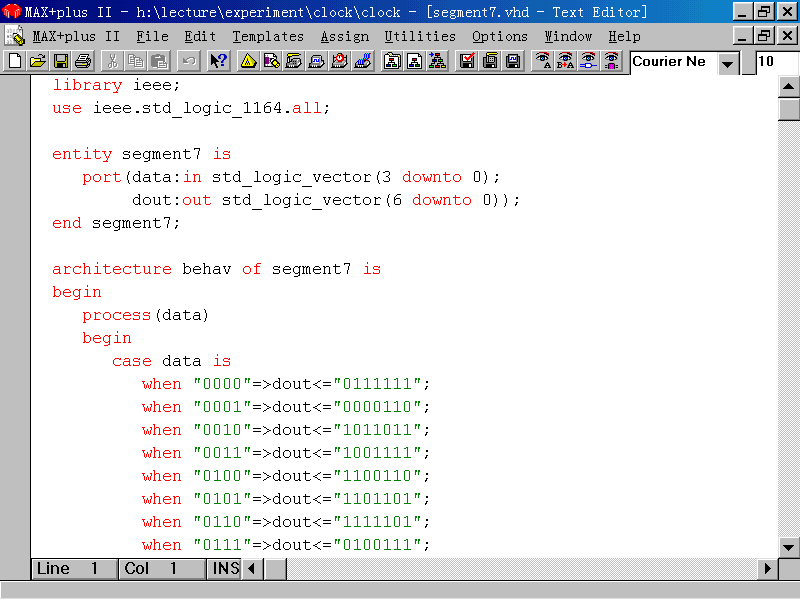Cut selection with the scissors icon
Screen dimensions: 800x600
pos(112,62)
